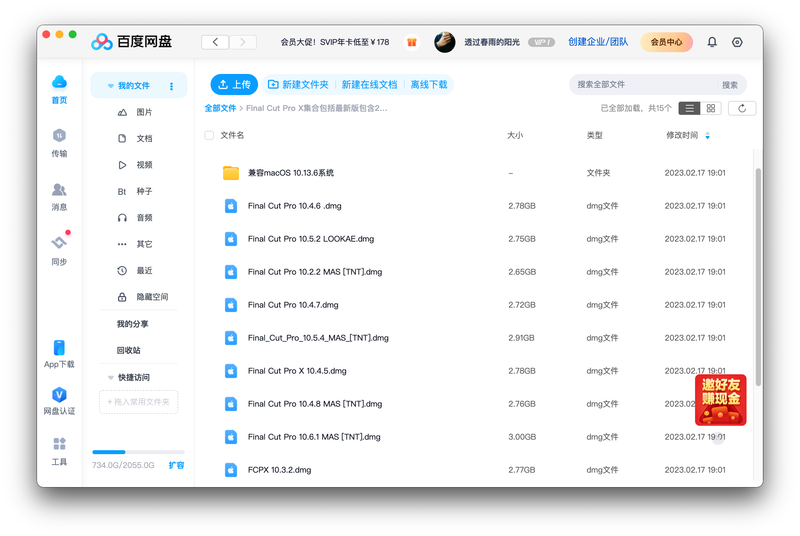Image resolution: width=800 pixels, height=536 pixels.
Task: Select Final Cut Pro 10.6.1 MAS [TNT].dmg name
Action: coord(314,437)
